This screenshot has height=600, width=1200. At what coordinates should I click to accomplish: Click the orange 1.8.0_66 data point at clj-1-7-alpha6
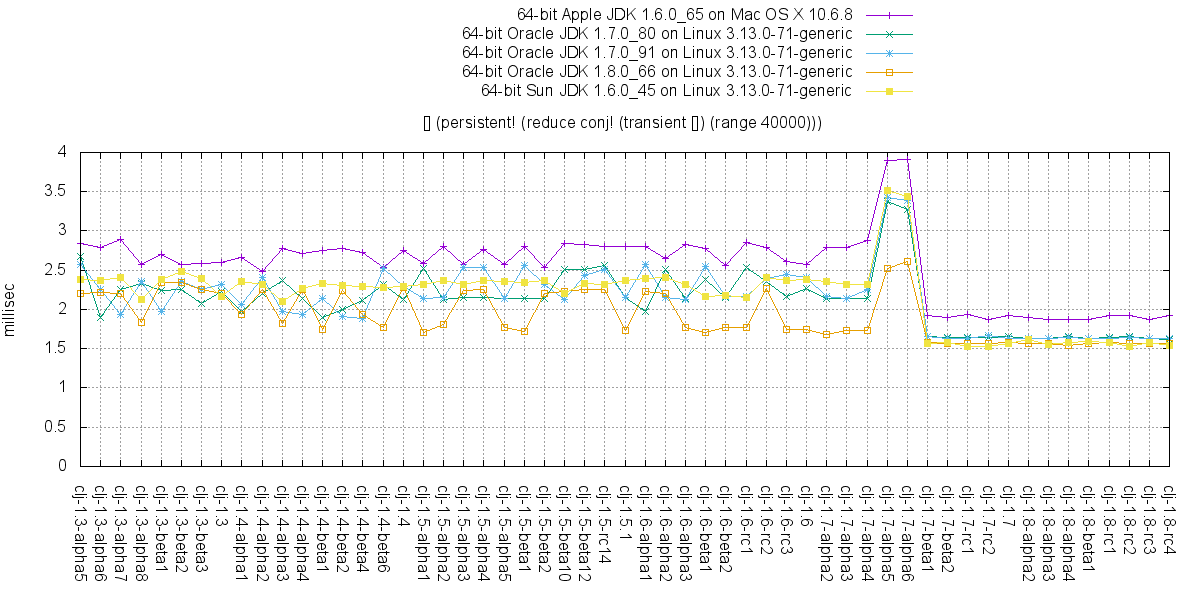pyautogui.click(x=907, y=262)
